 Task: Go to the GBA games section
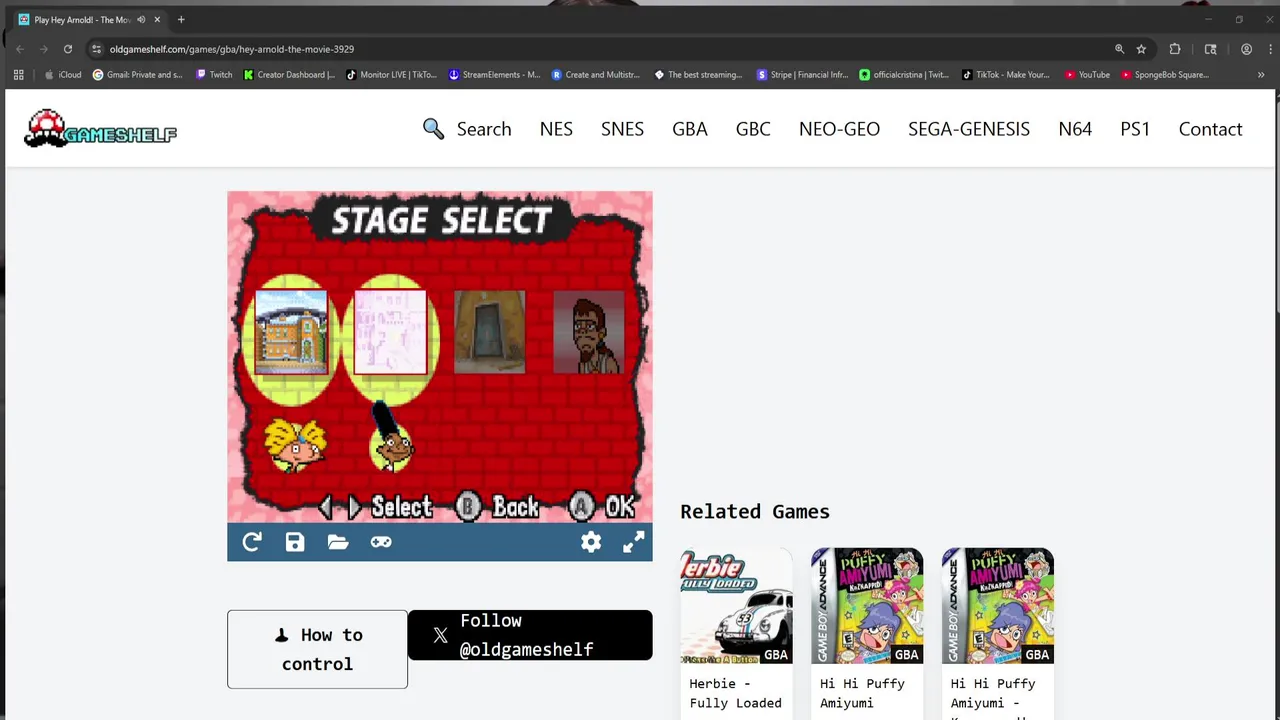pos(690,129)
